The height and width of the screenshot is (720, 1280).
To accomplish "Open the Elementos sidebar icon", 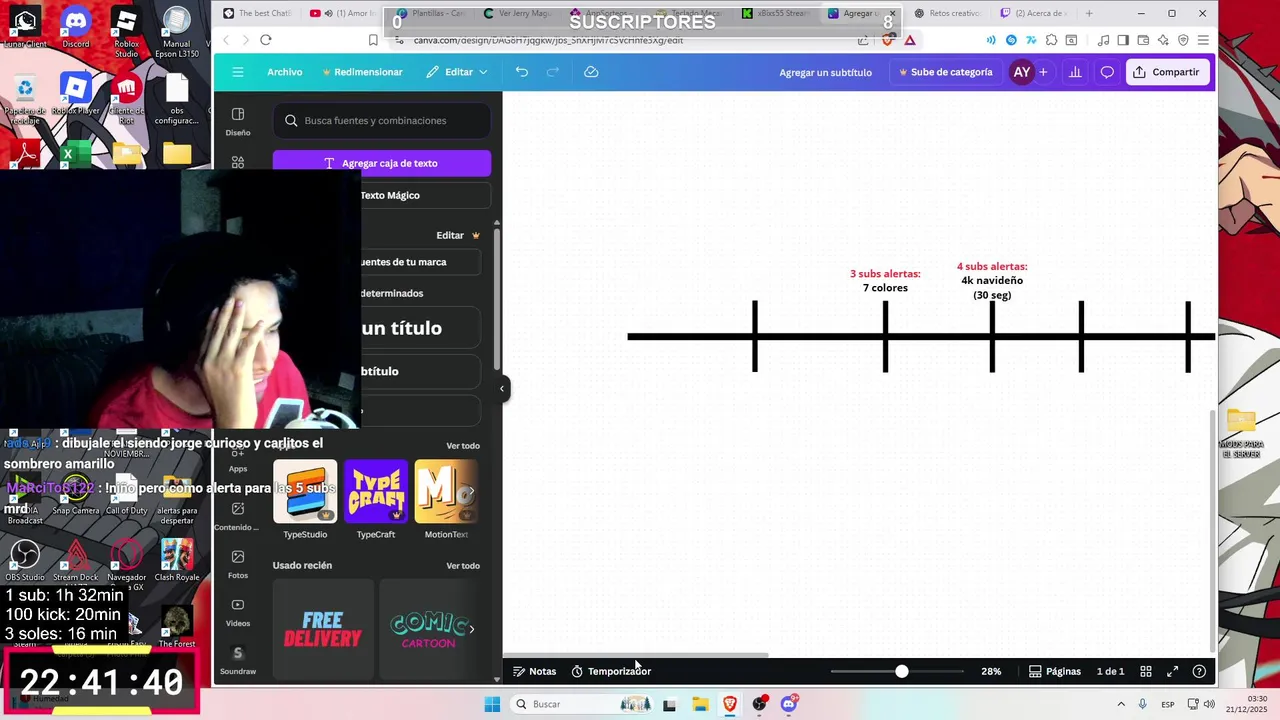I will tap(238, 162).
